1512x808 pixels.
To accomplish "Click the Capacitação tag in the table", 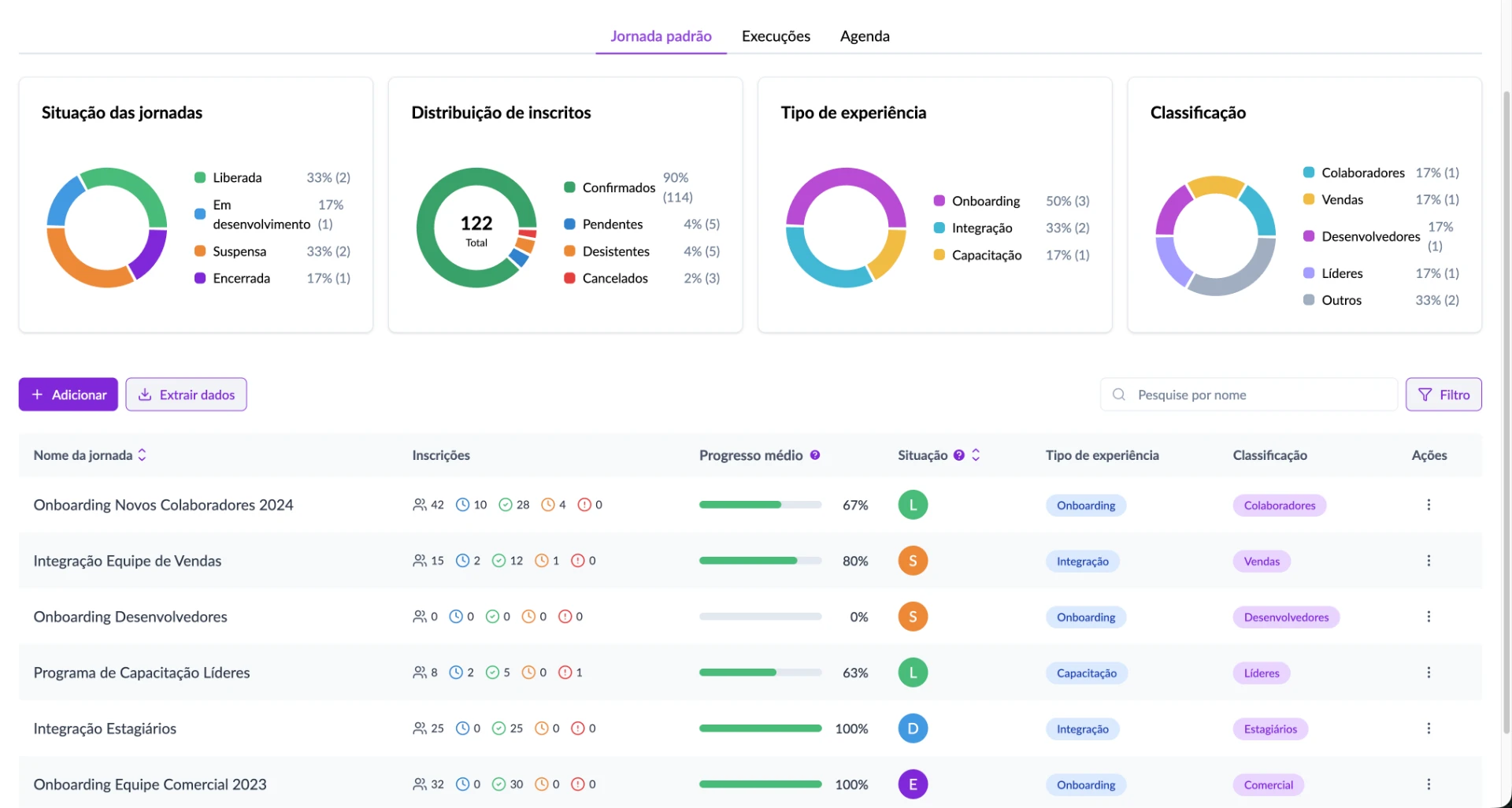I will [x=1087, y=673].
